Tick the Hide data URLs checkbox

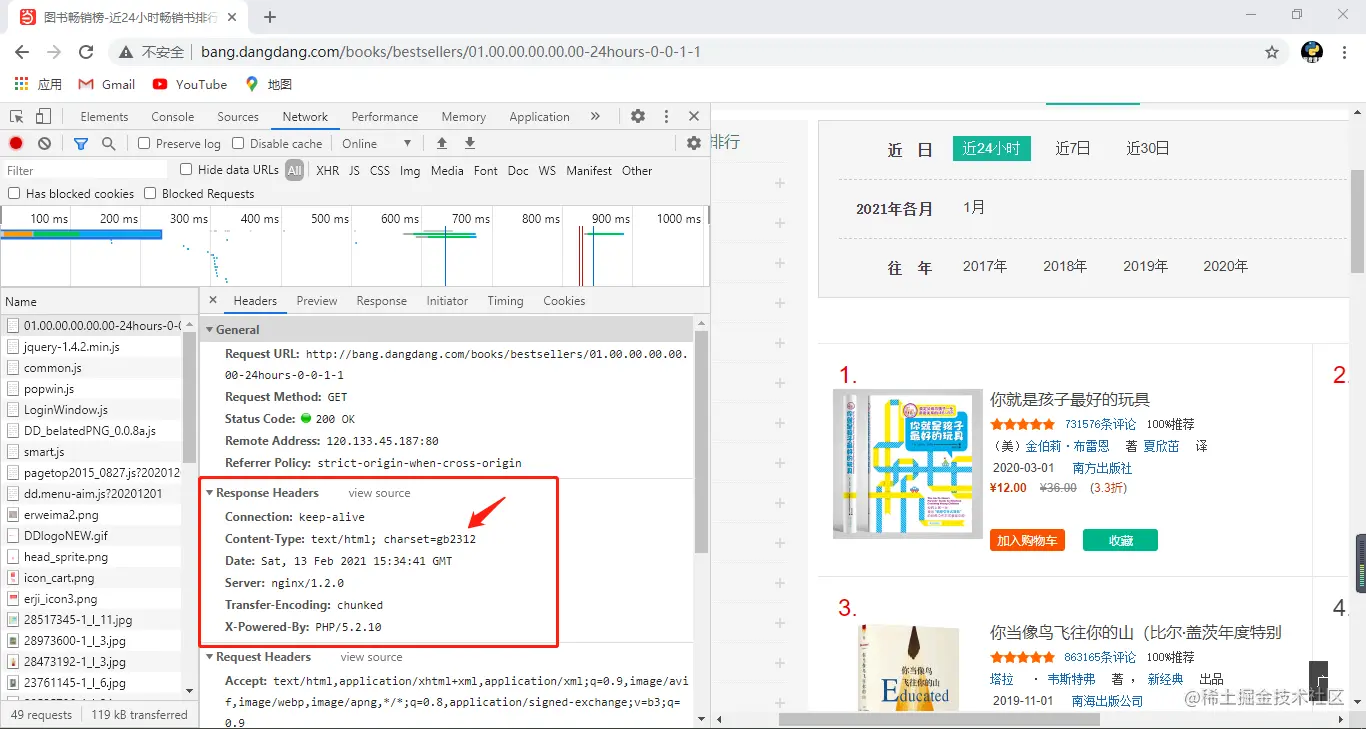186,170
